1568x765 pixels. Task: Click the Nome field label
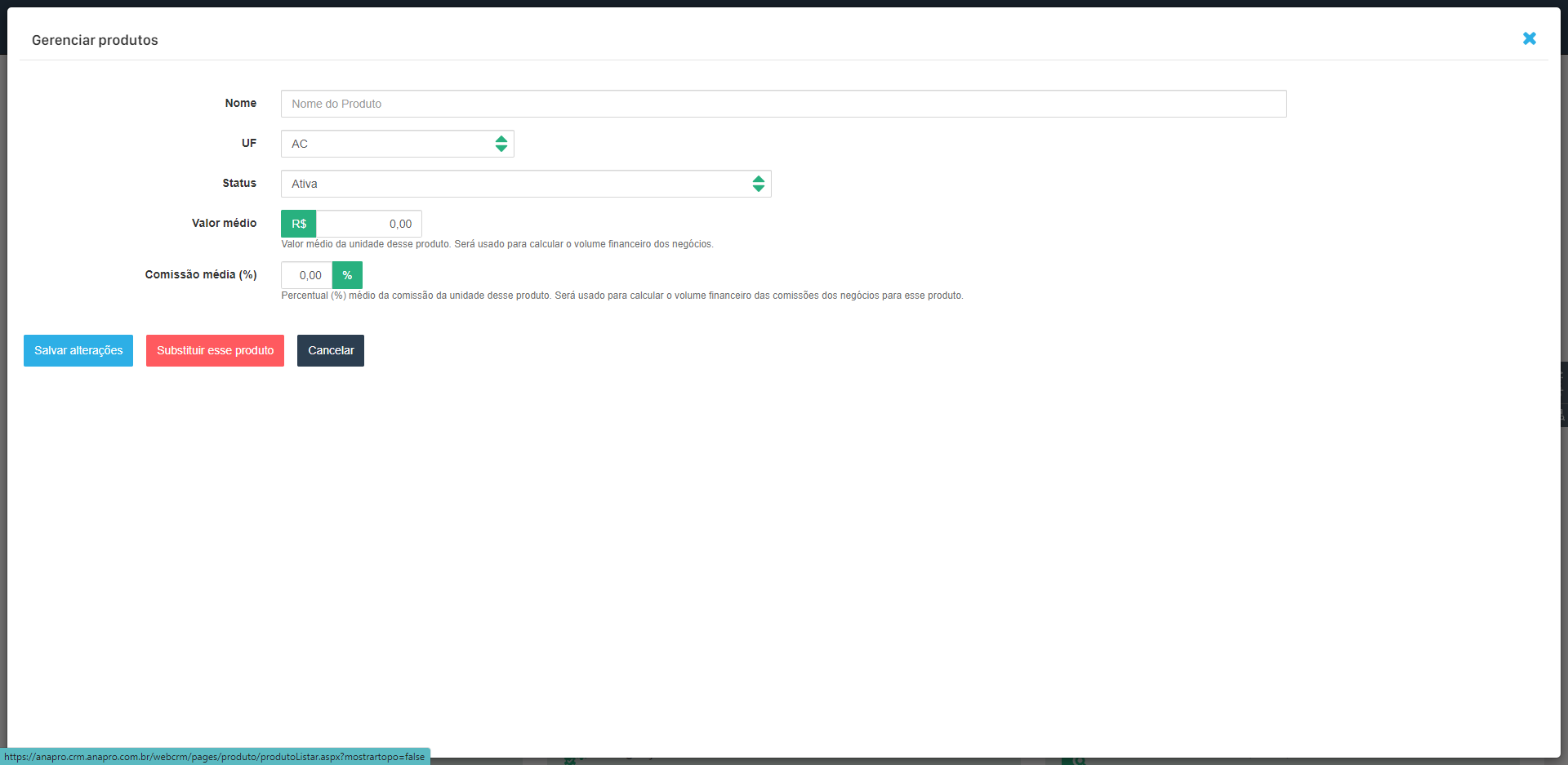point(240,103)
